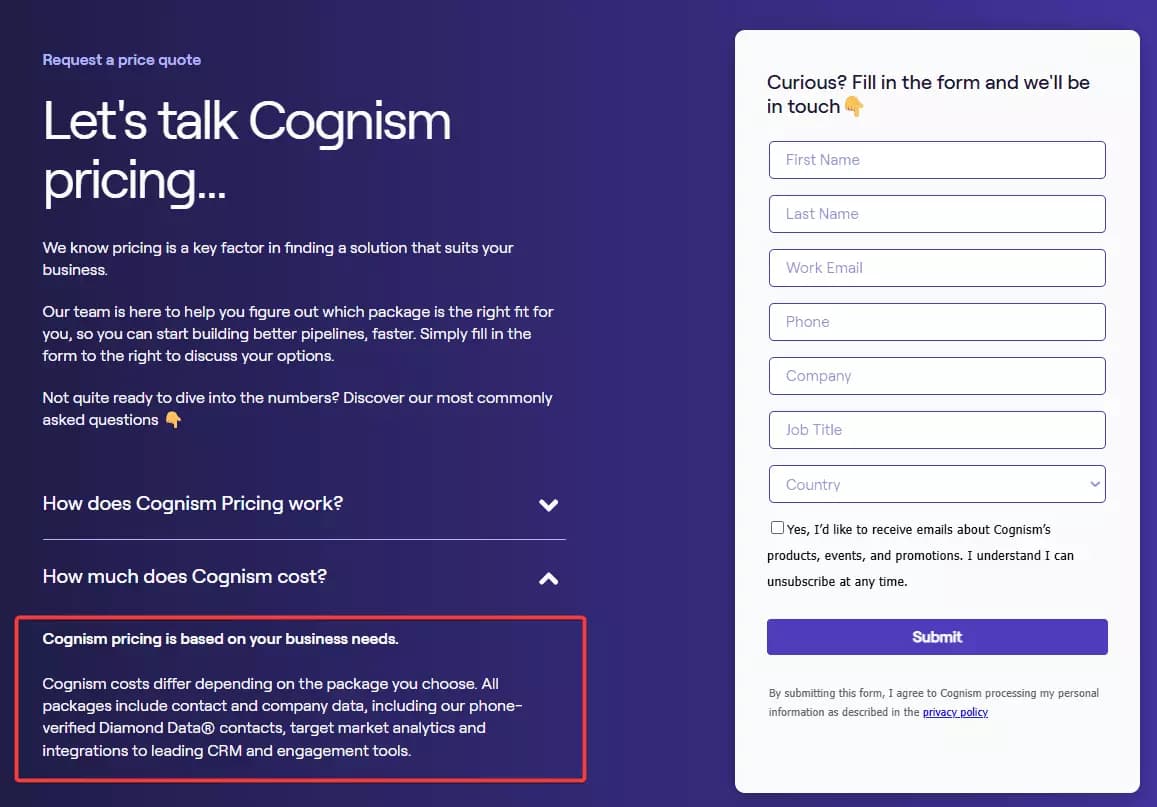Click the Company input field
Viewport: 1157px width, 807px height.
937,376
